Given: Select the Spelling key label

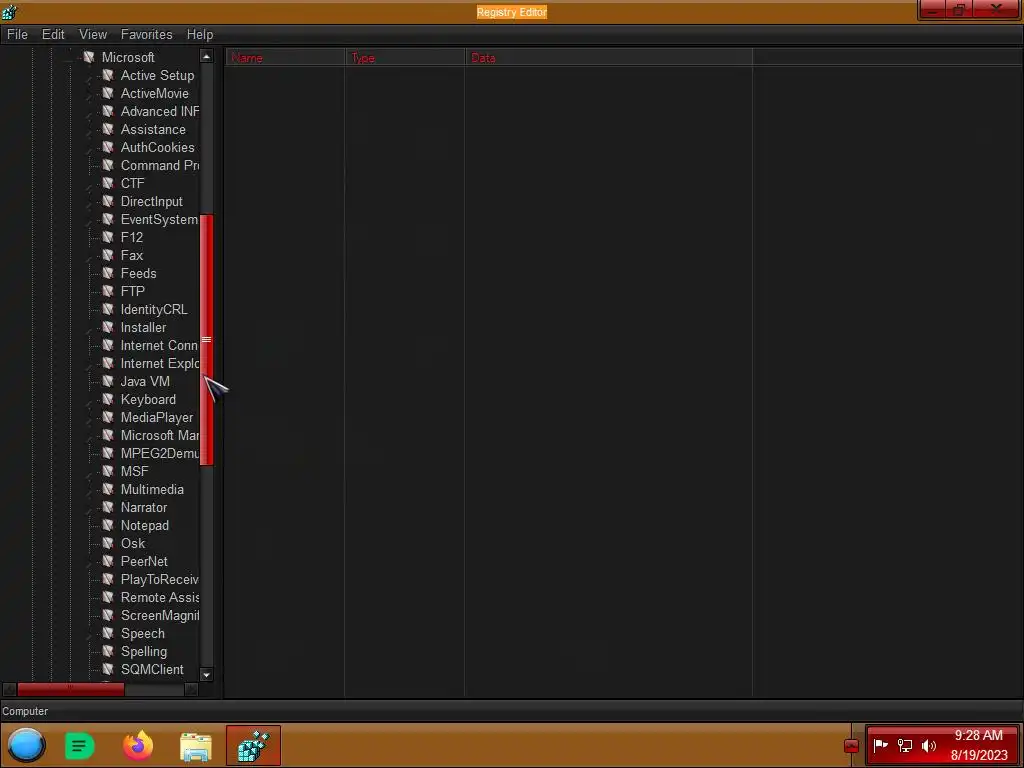Looking at the screenshot, I should [x=144, y=651].
